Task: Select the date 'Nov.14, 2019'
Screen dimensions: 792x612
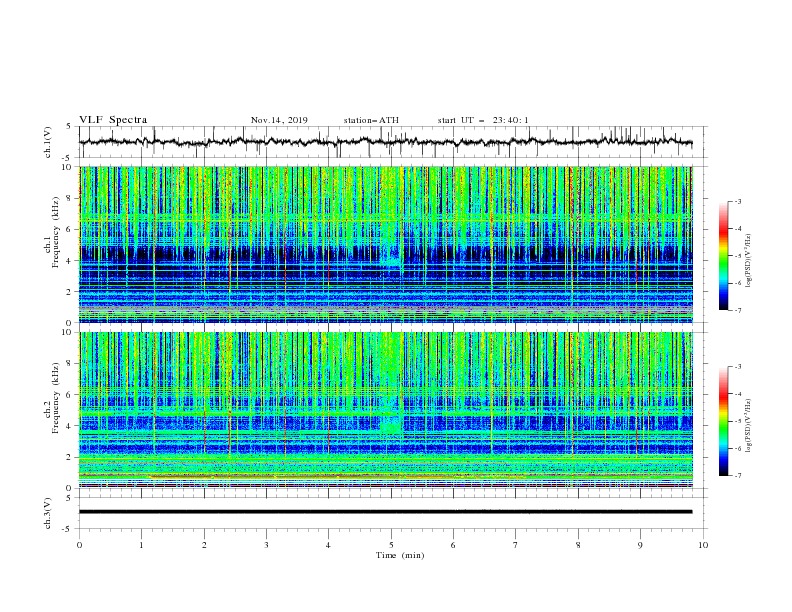Action: [279, 120]
